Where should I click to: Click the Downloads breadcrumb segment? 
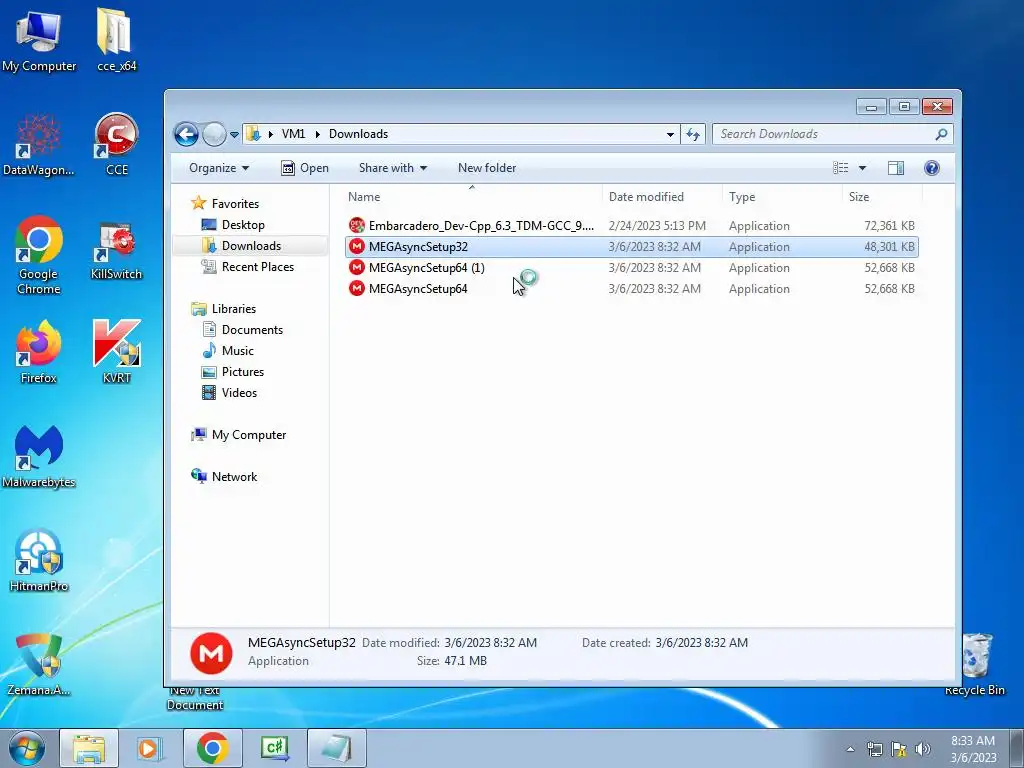point(359,135)
